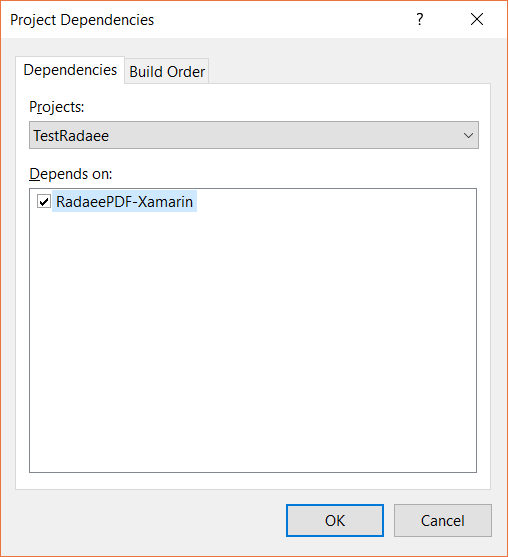
Task: Click the Depends on label
Action: click(x=70, y=174)
